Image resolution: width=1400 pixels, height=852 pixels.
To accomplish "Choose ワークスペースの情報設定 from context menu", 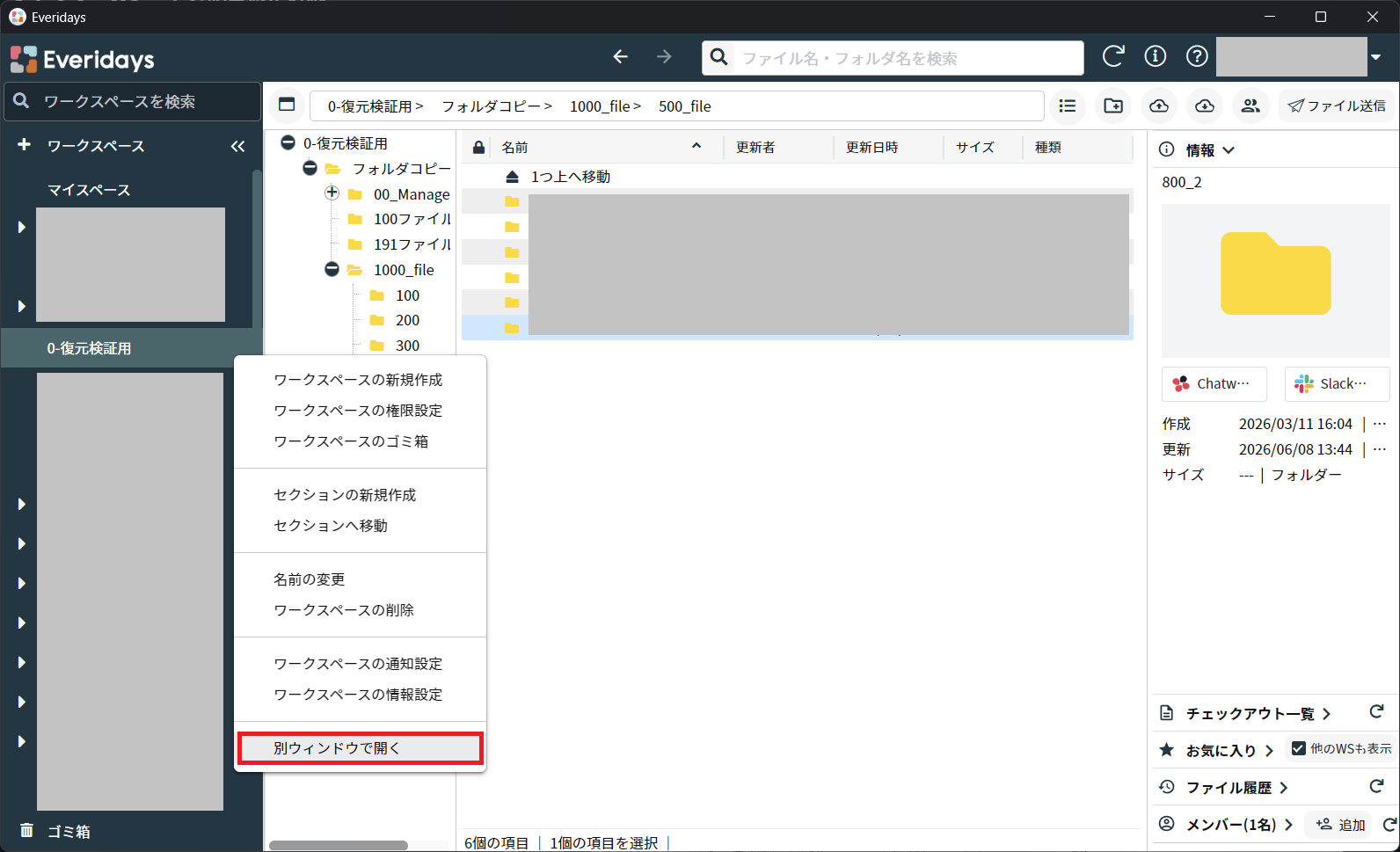I will click(x=360, y=695).
